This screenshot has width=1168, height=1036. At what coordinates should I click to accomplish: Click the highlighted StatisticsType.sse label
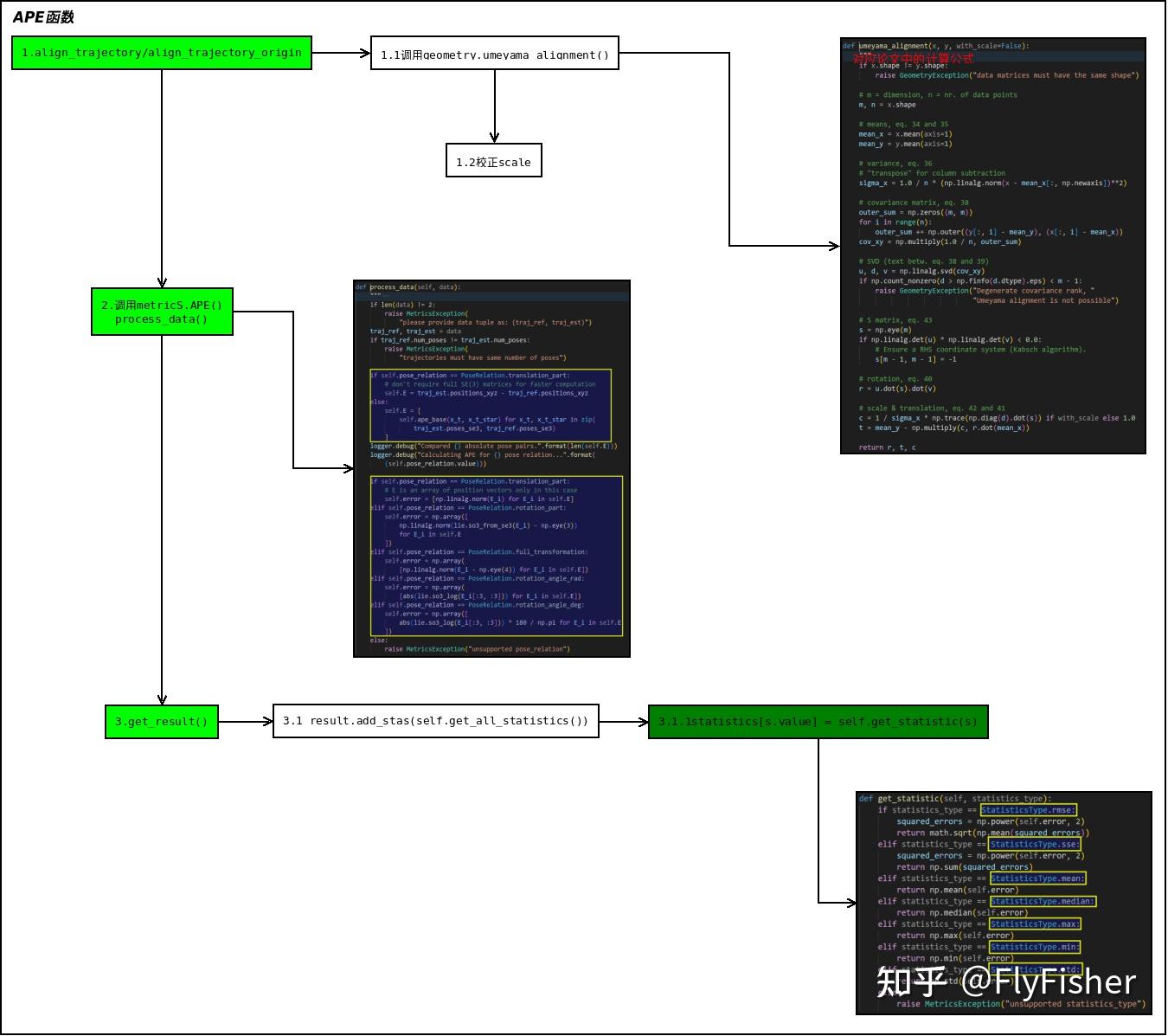coord(1036,844)
